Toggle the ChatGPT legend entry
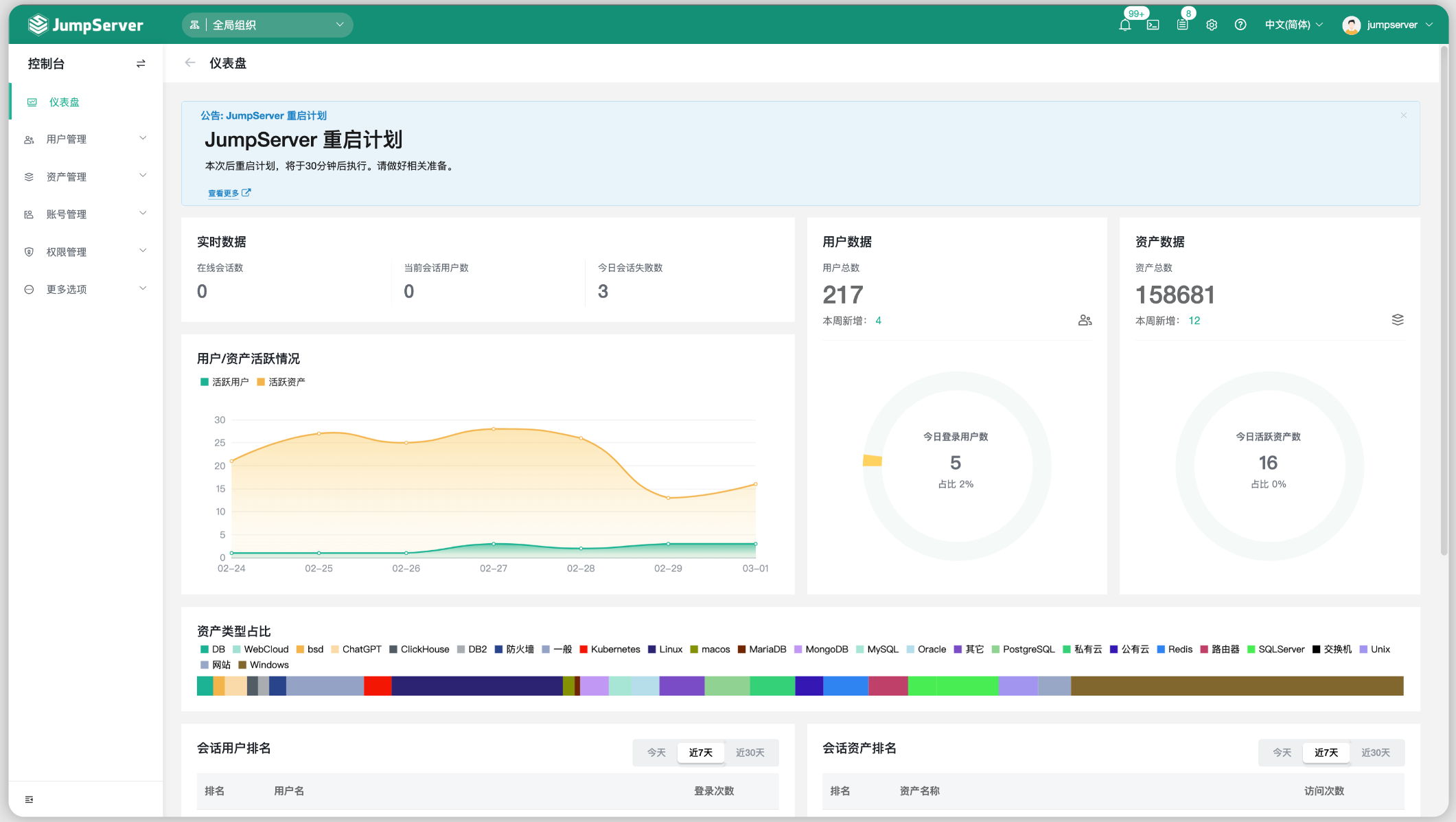Viewport: 1456px width, 822px height. tap(356, 650)
